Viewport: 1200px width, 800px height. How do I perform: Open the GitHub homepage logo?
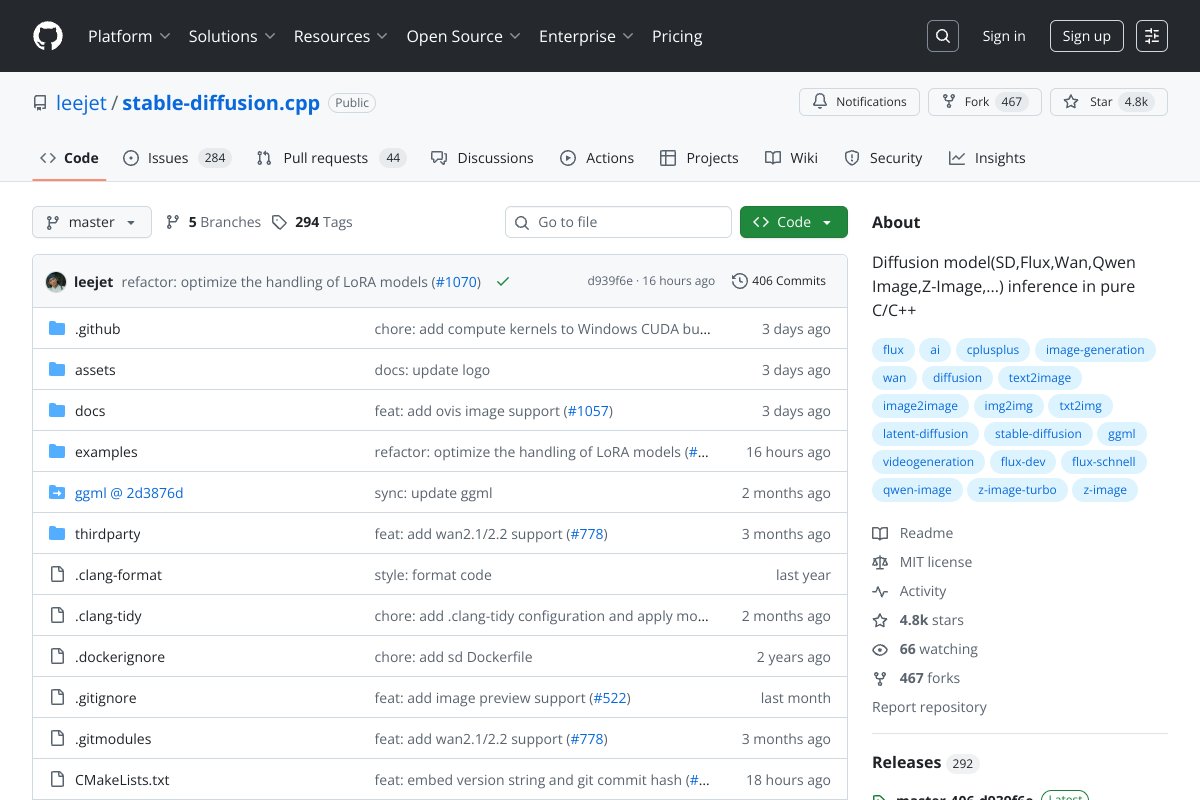tap(48, 36)
